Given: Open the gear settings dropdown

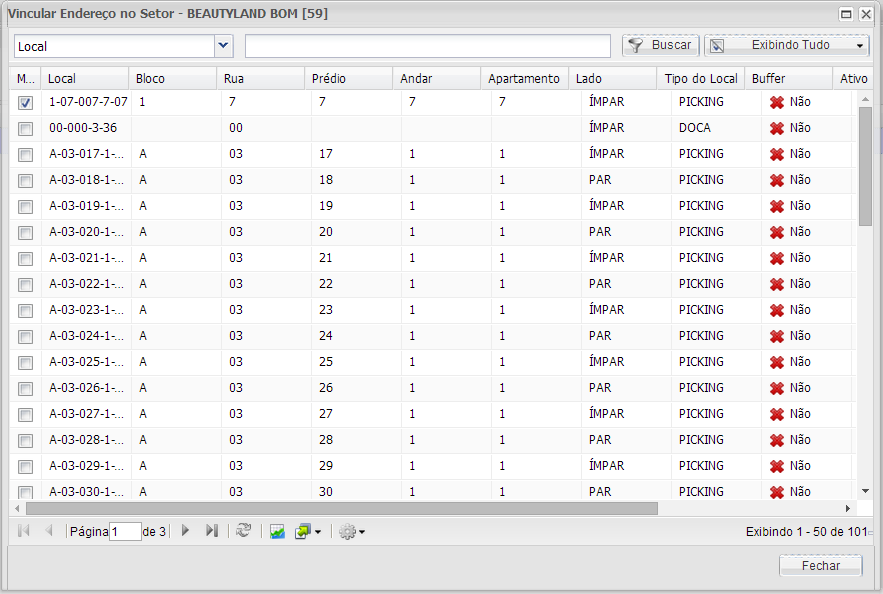Looking at the screenshot, I should coord(352,531).
